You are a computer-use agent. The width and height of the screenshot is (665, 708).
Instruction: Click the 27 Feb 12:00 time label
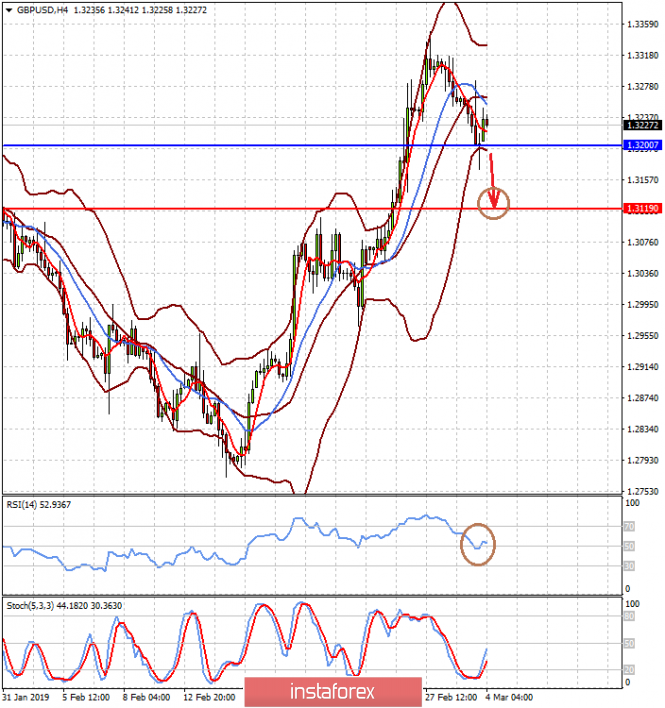tap(451, 698)
